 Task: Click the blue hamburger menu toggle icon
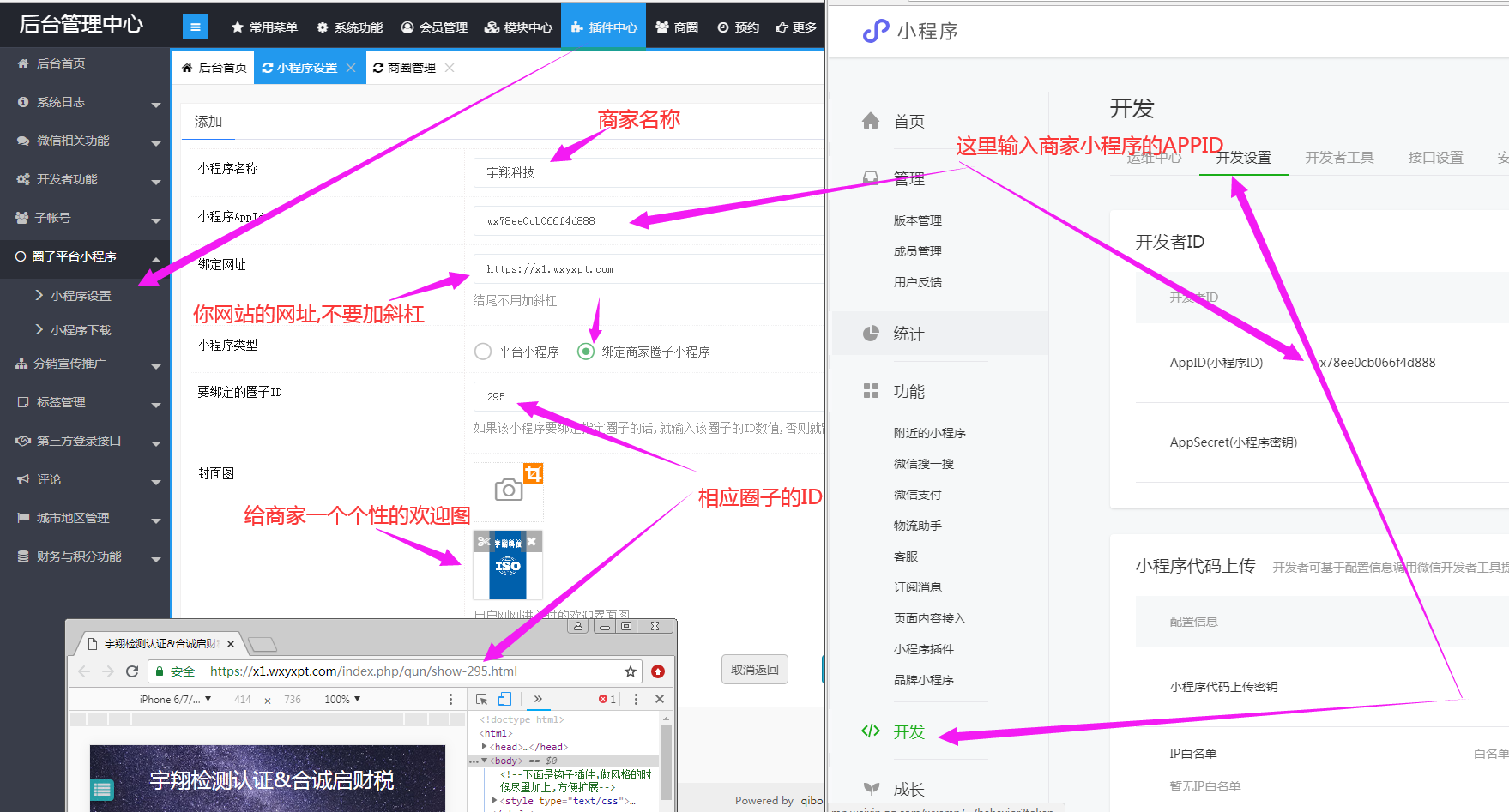click(x=195, y=27)
